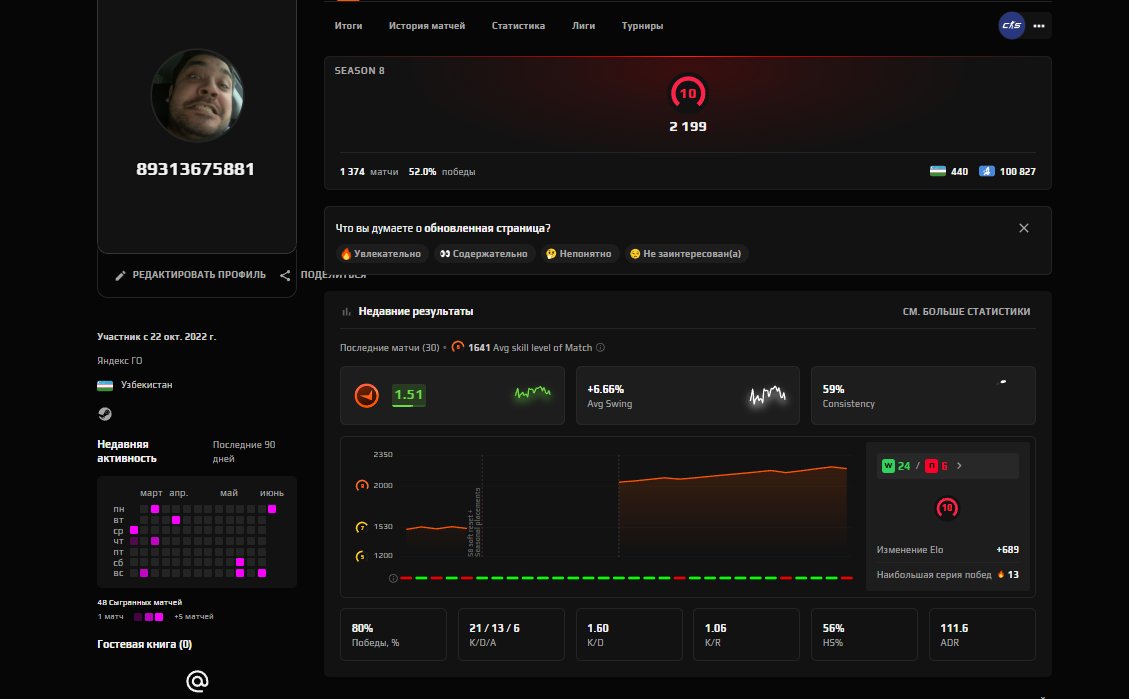Click Редактировать профиль button
The image size is (1129, 699).
[x=191, y=275]
